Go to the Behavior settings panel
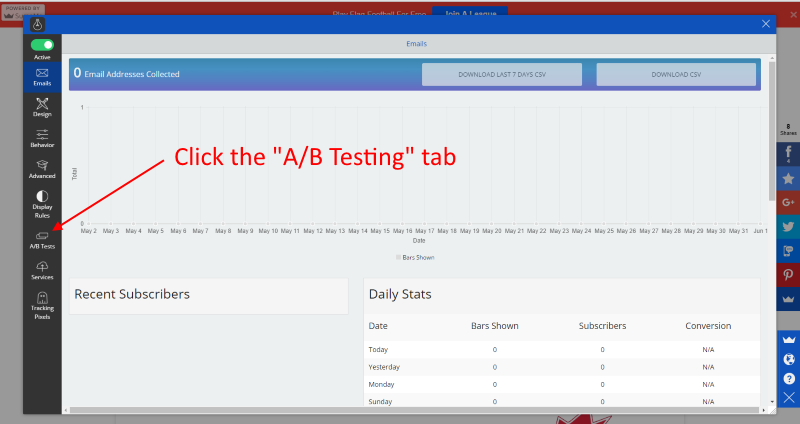 [42, 138]
